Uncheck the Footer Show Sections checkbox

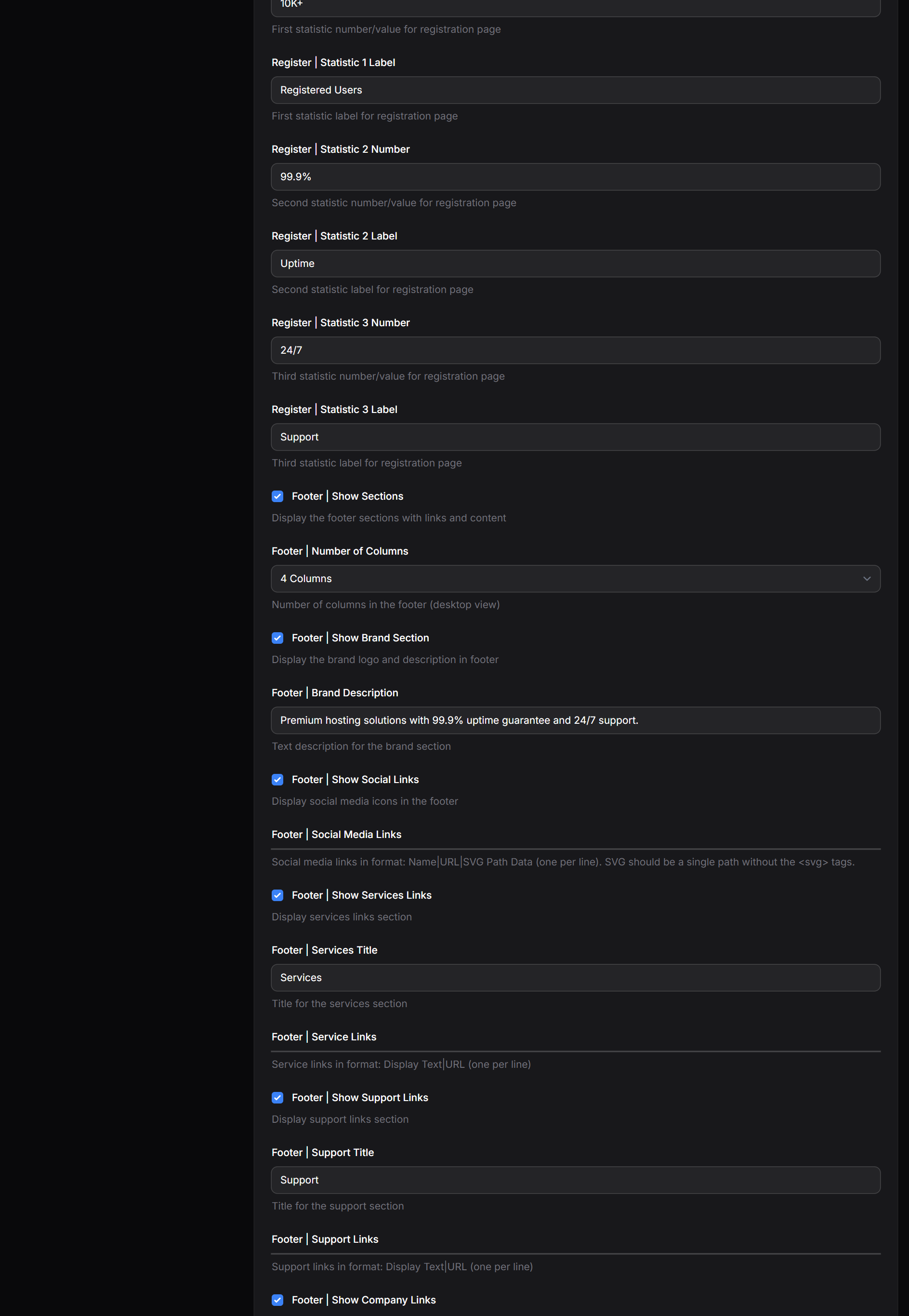[277, 496]
